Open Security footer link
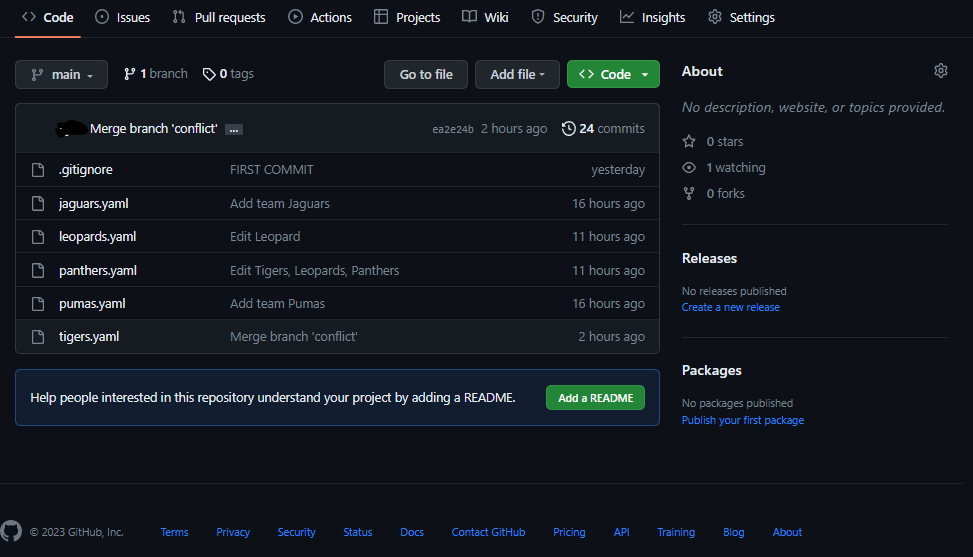Screen dimensions: 973x557 [x=296, y=532]
